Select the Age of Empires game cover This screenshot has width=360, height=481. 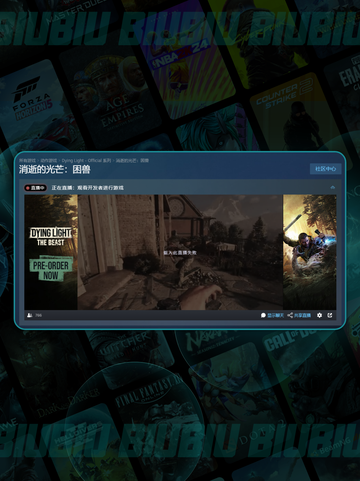[x=114, y=97]
